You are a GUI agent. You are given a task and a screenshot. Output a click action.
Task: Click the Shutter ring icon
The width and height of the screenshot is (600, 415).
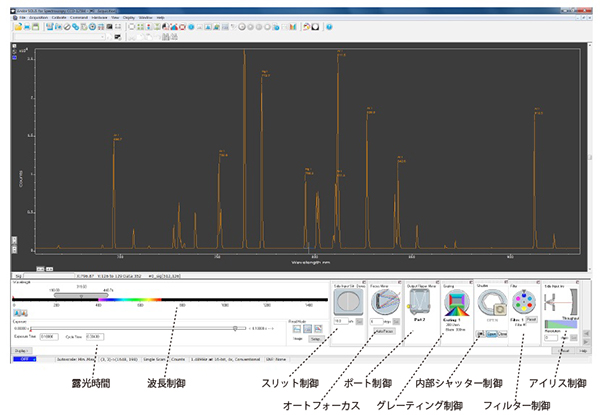tap(492, 303)
